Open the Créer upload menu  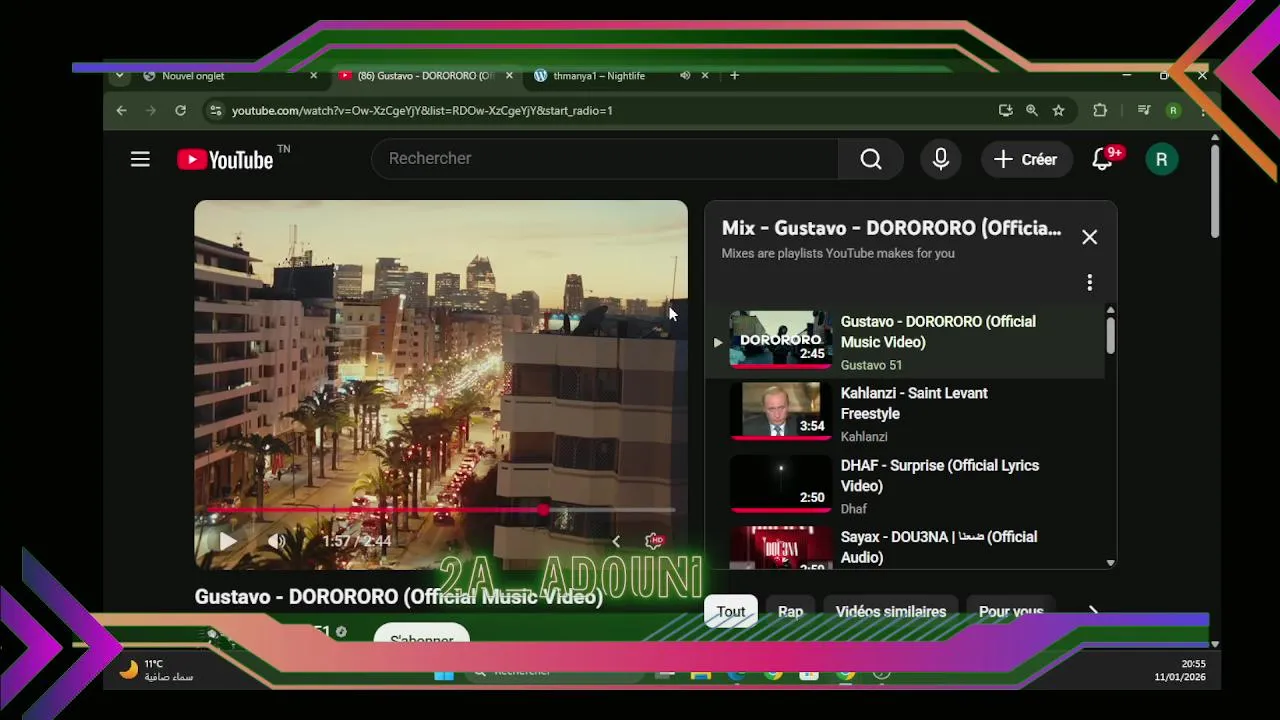(1025, 159)
